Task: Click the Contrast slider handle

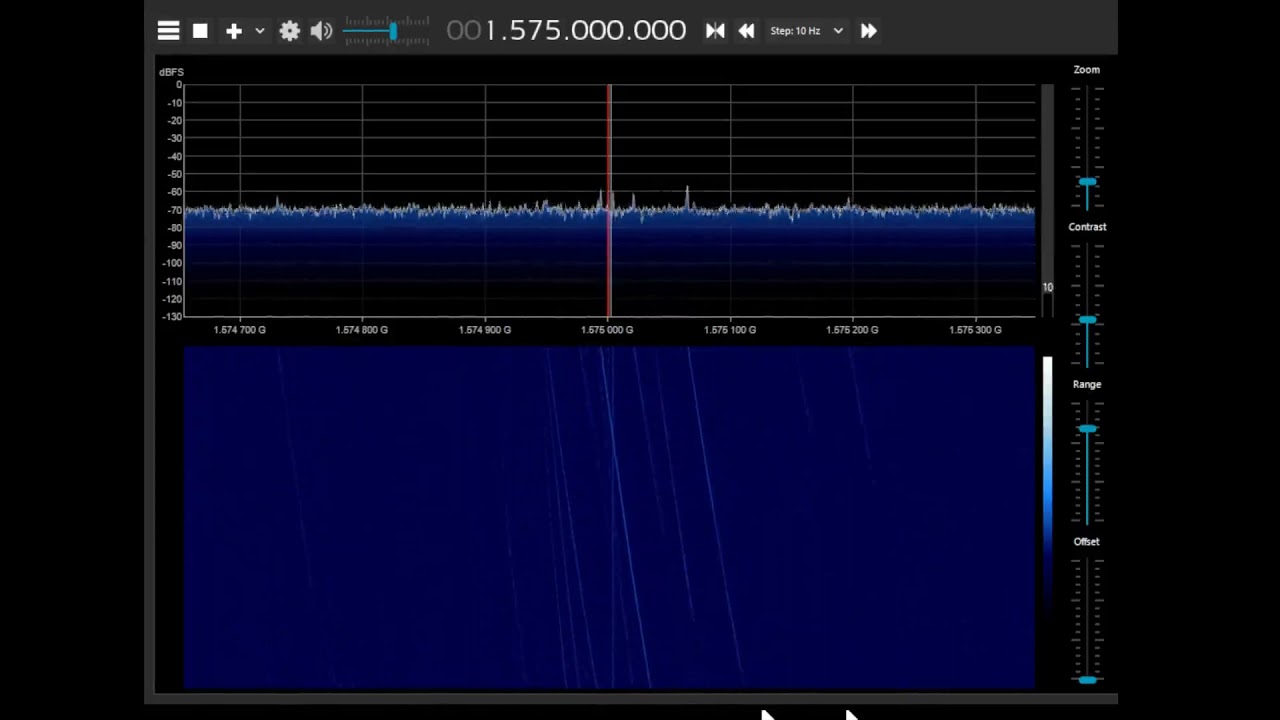Action: click(x=1087, y=320)
